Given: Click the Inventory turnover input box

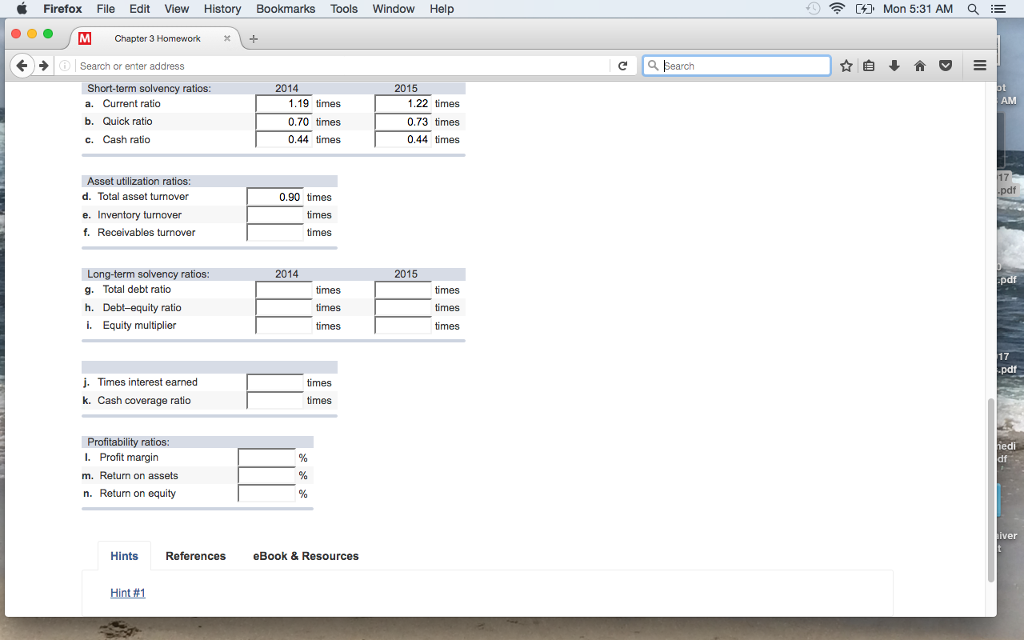Looking at the screenshot, I should [275, 215].
